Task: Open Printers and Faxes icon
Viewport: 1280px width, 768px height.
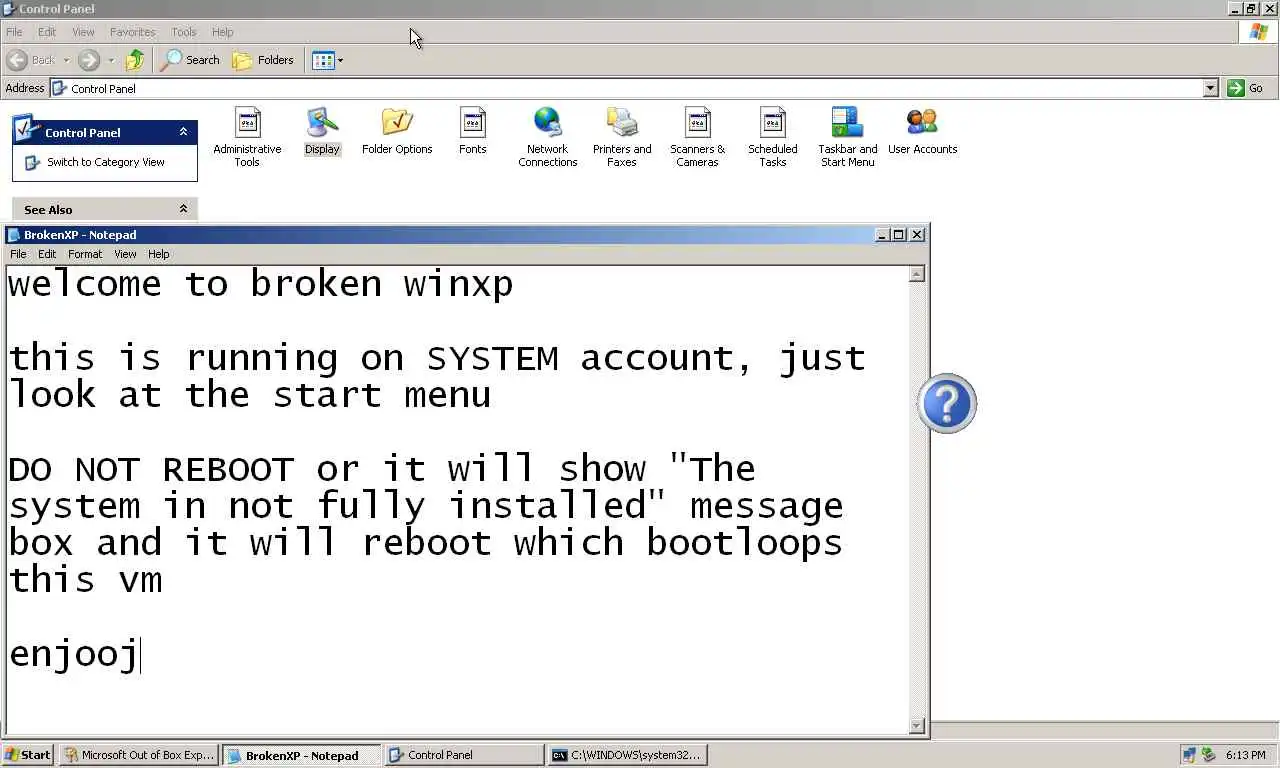Action: [x=622, y=137]
